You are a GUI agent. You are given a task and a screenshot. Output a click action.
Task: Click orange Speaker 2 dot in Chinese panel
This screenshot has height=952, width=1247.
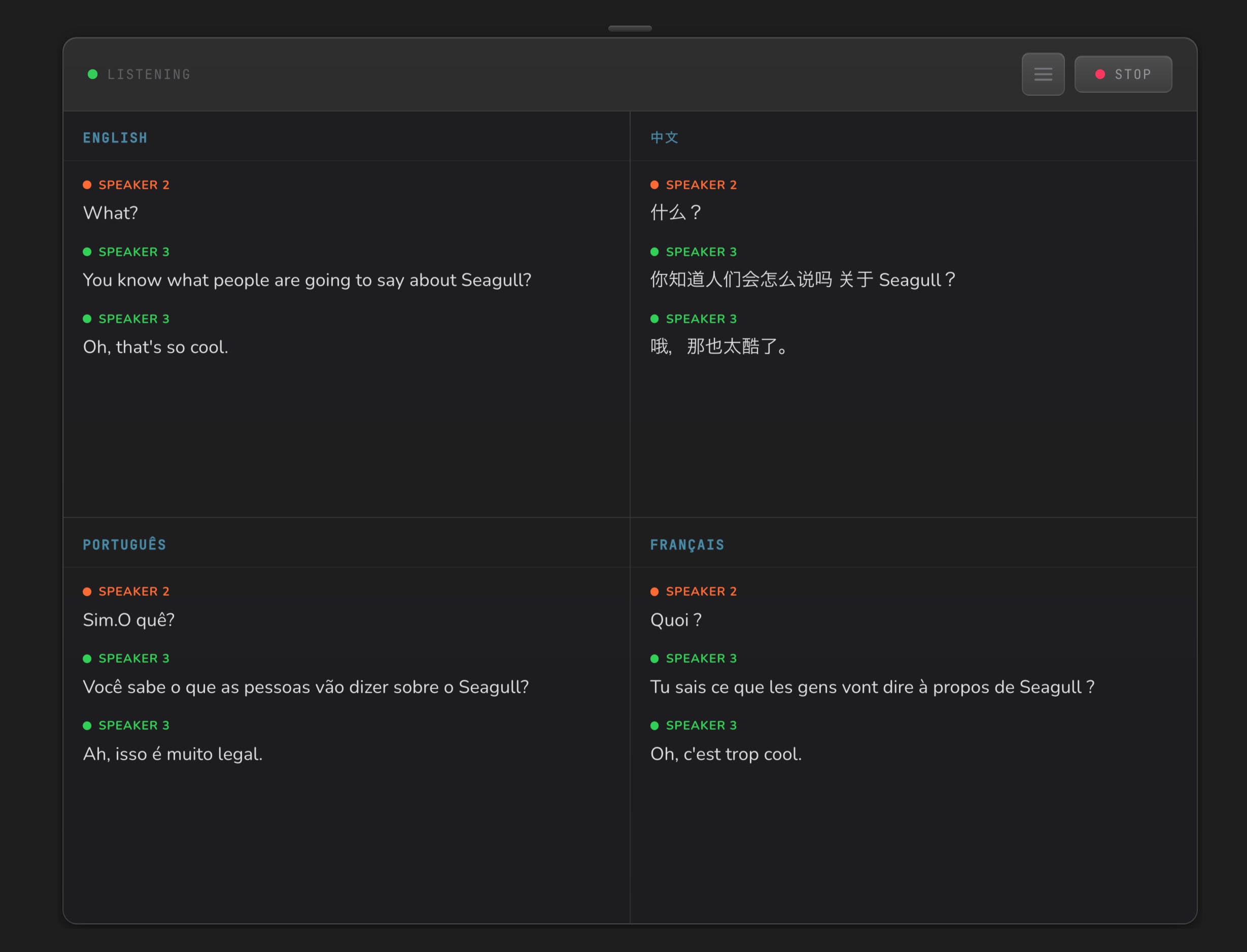(654, 185)
